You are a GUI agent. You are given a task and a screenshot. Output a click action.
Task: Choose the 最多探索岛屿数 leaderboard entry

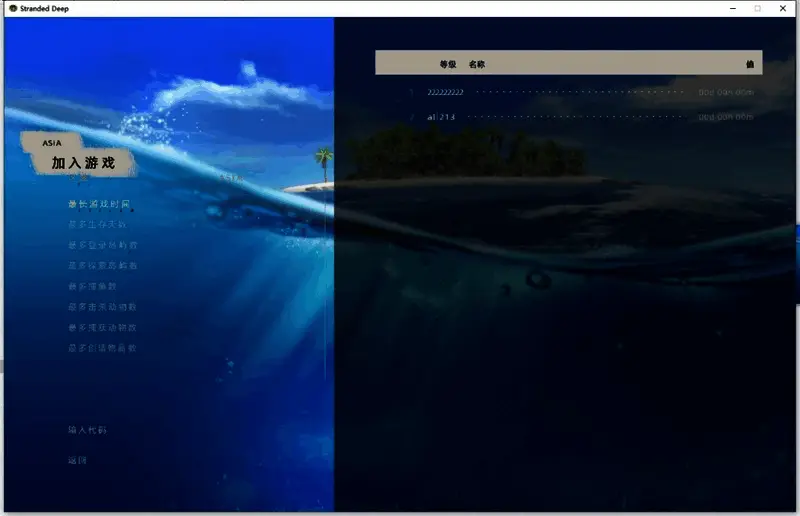coord(102,266)
